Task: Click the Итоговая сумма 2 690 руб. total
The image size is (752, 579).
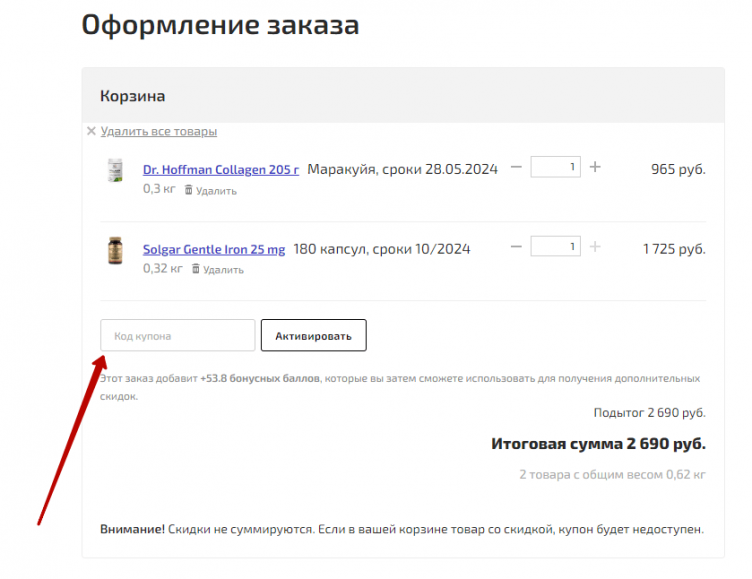Action: (599, 444)
